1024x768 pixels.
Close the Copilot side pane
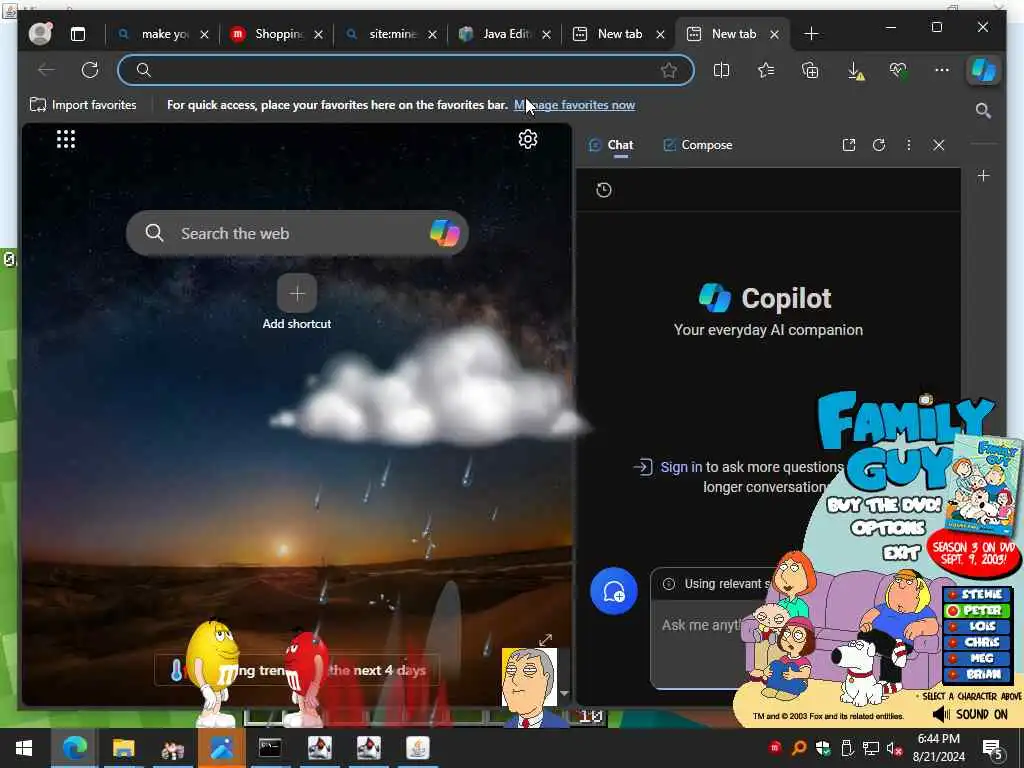(938, 145)
